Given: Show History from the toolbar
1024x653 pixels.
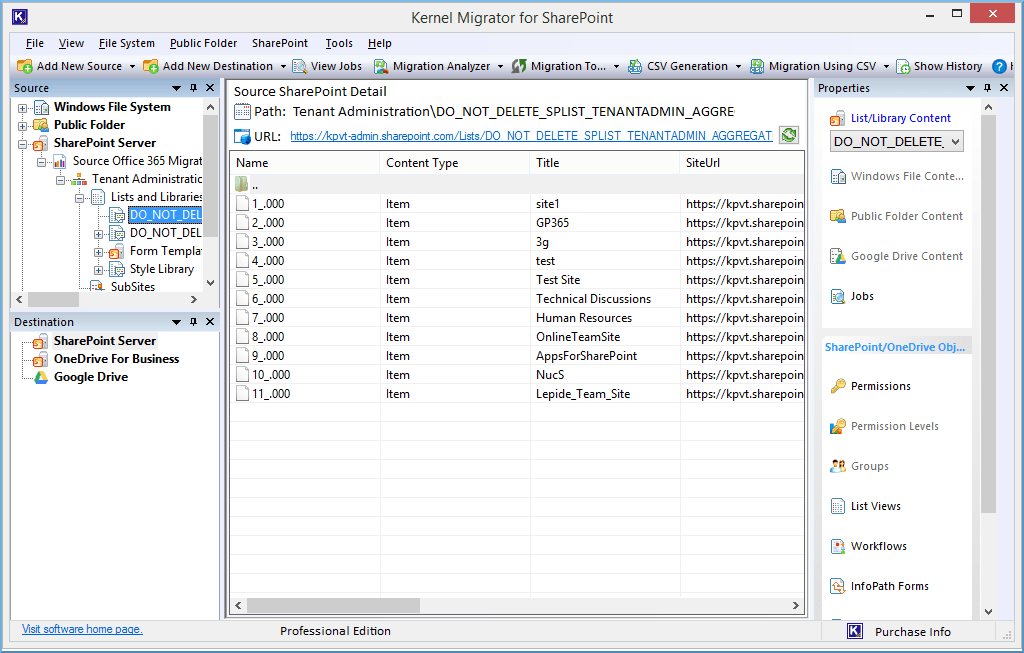Looking at the screenshot, I should pos(939,66).
